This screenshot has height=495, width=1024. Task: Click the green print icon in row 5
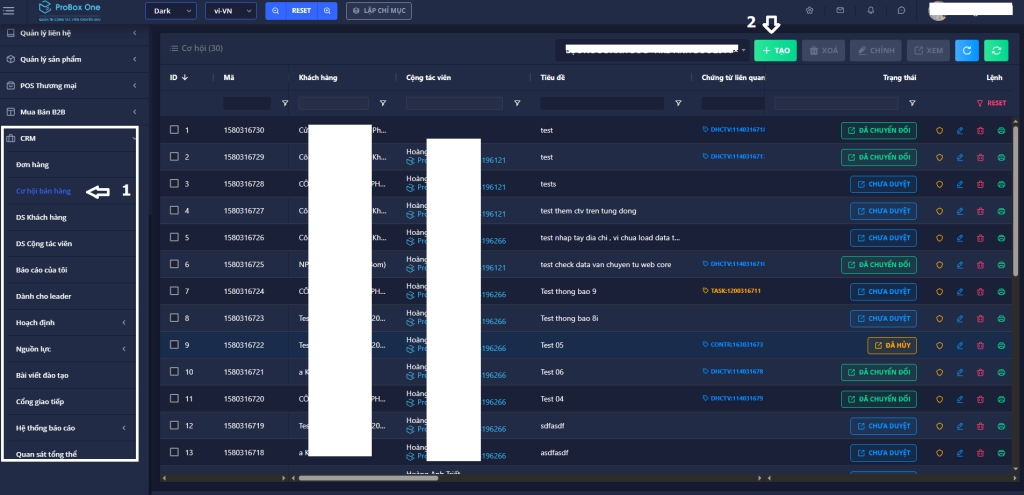point(1001,238)
